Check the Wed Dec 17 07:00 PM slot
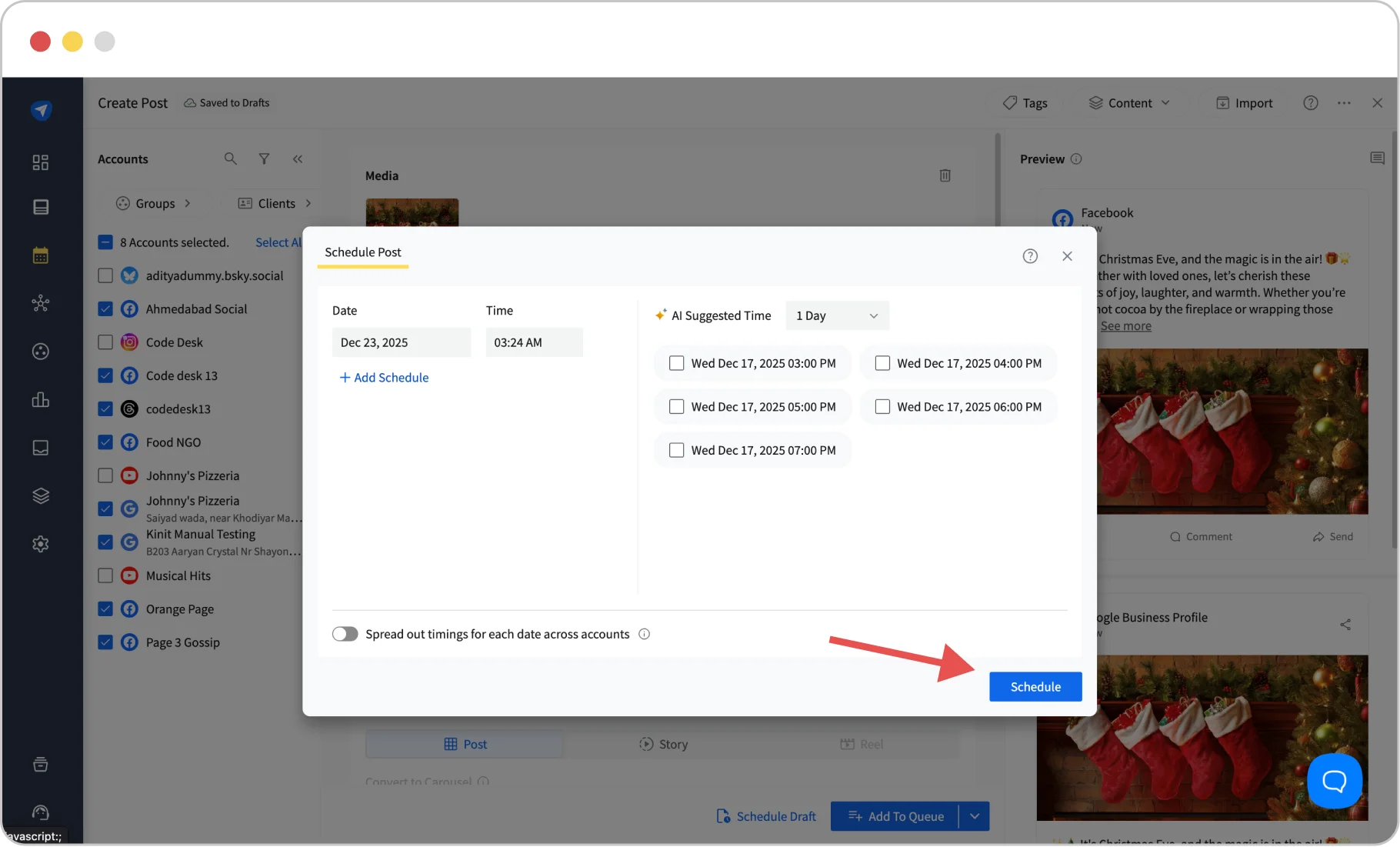The height and width of the screenshot is (847, 1400). click(x=677, y=450)
